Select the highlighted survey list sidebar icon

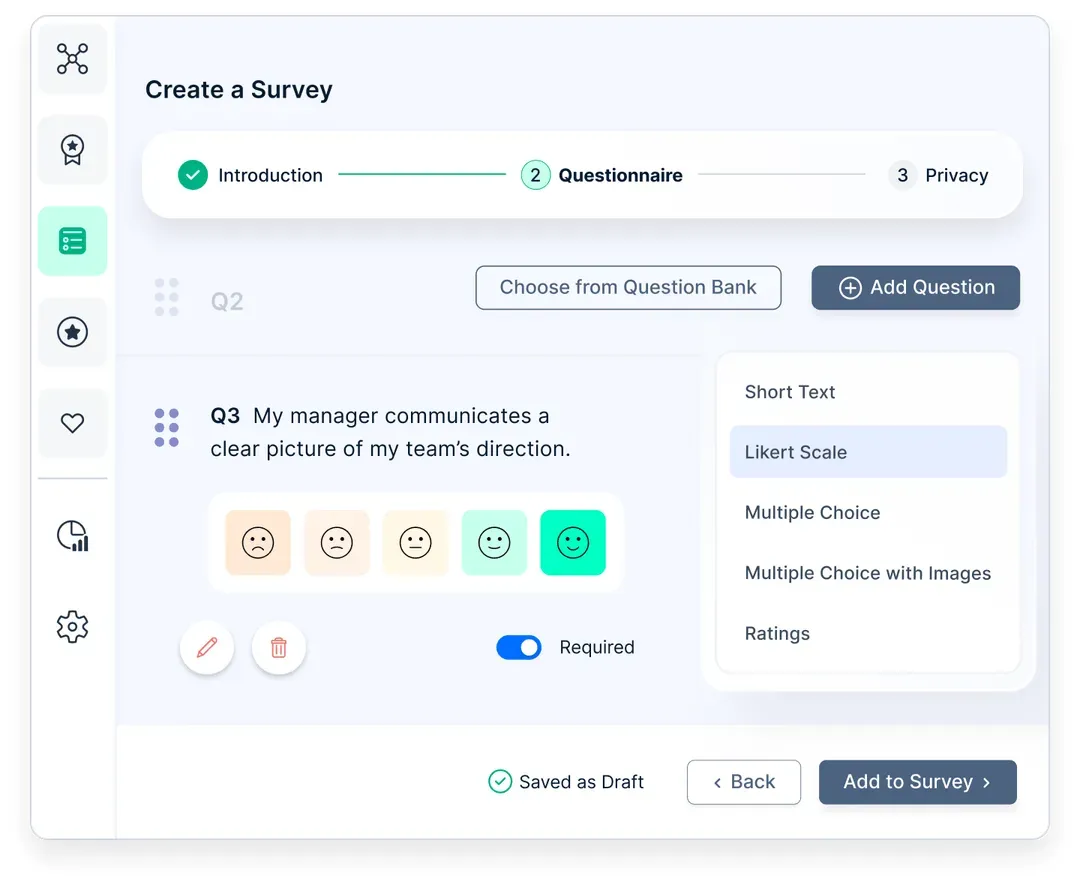[x=72, y=241]
